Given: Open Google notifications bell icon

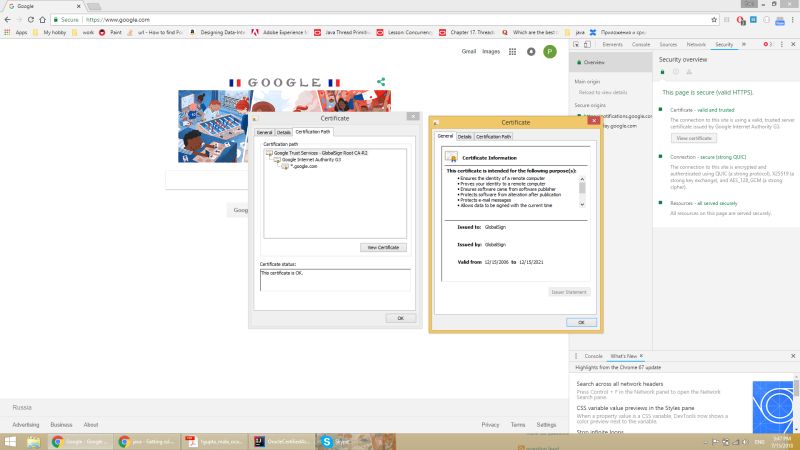Looking at the screenshot, I should (531, 52).
